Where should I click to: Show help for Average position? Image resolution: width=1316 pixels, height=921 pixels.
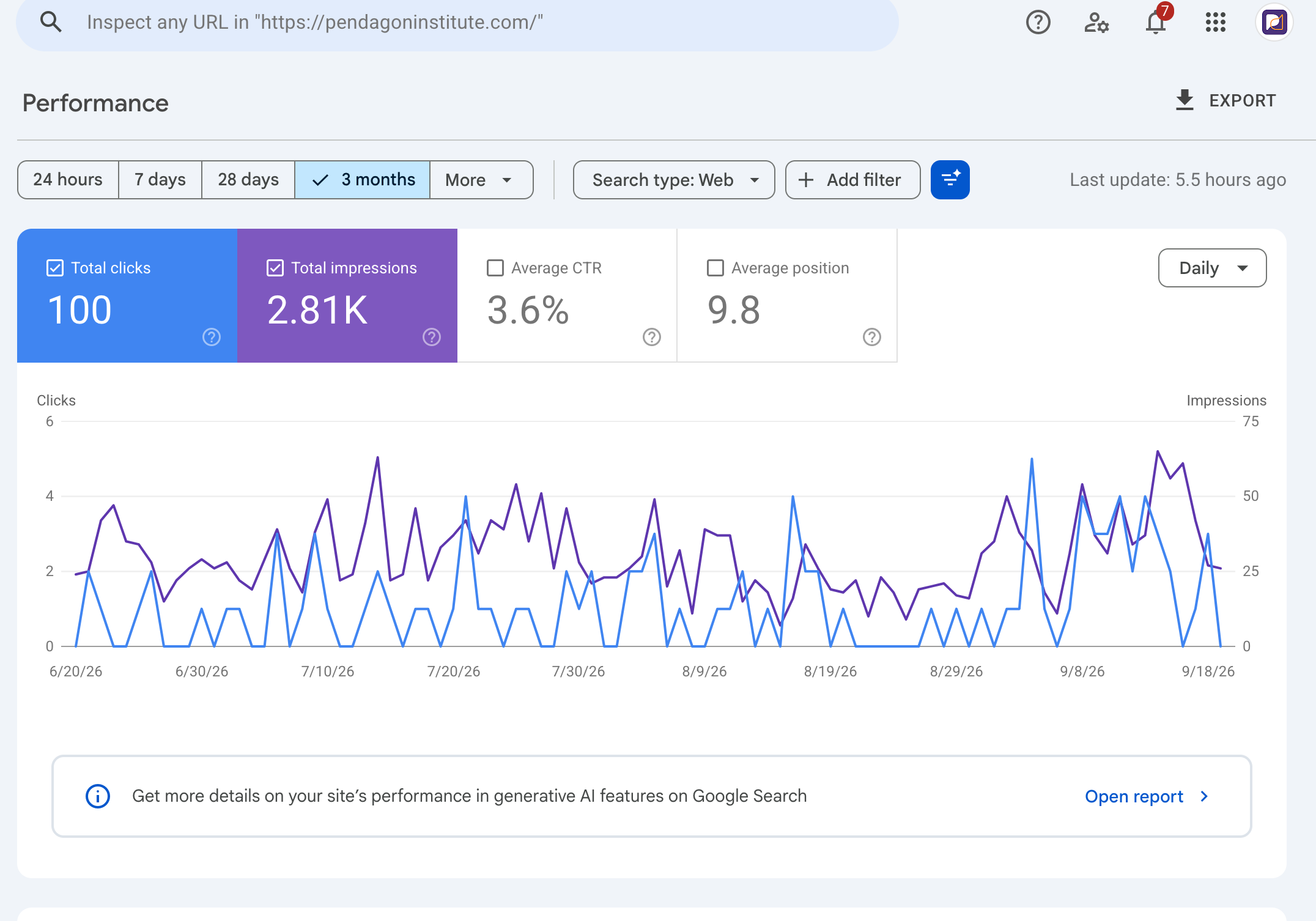coord(872,337)
